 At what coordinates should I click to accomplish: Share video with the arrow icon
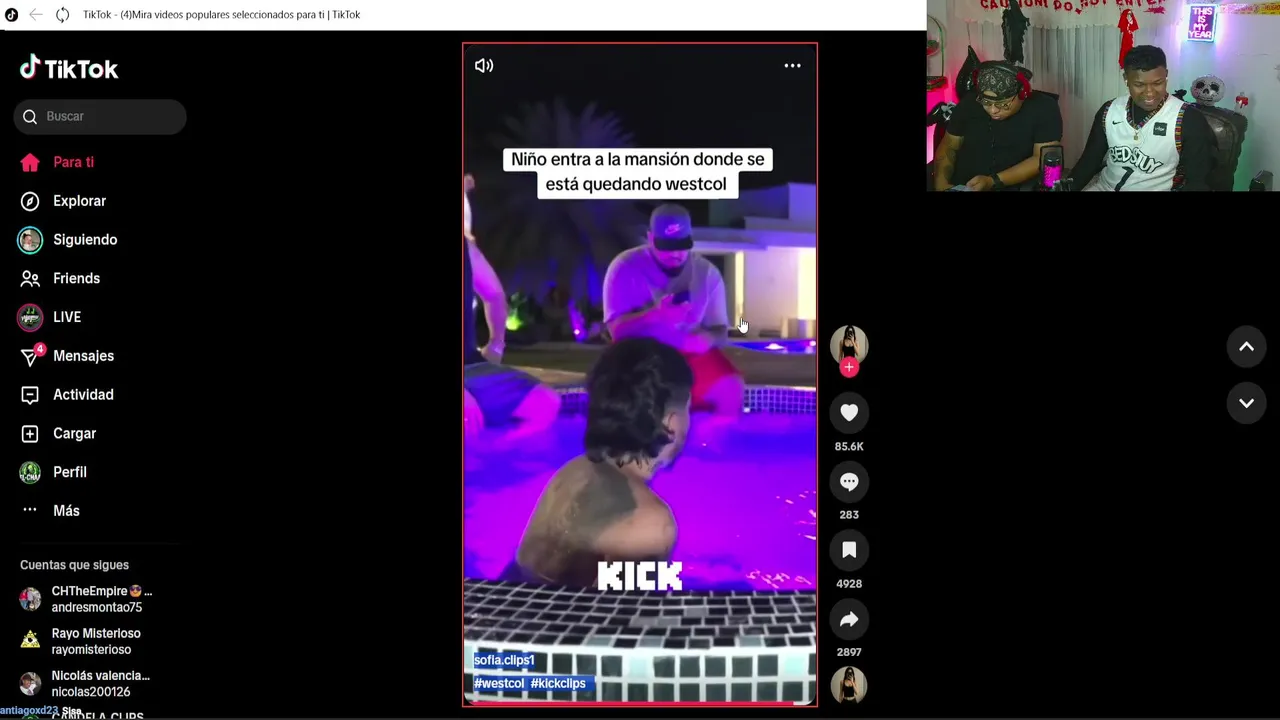tap(849, 619)
